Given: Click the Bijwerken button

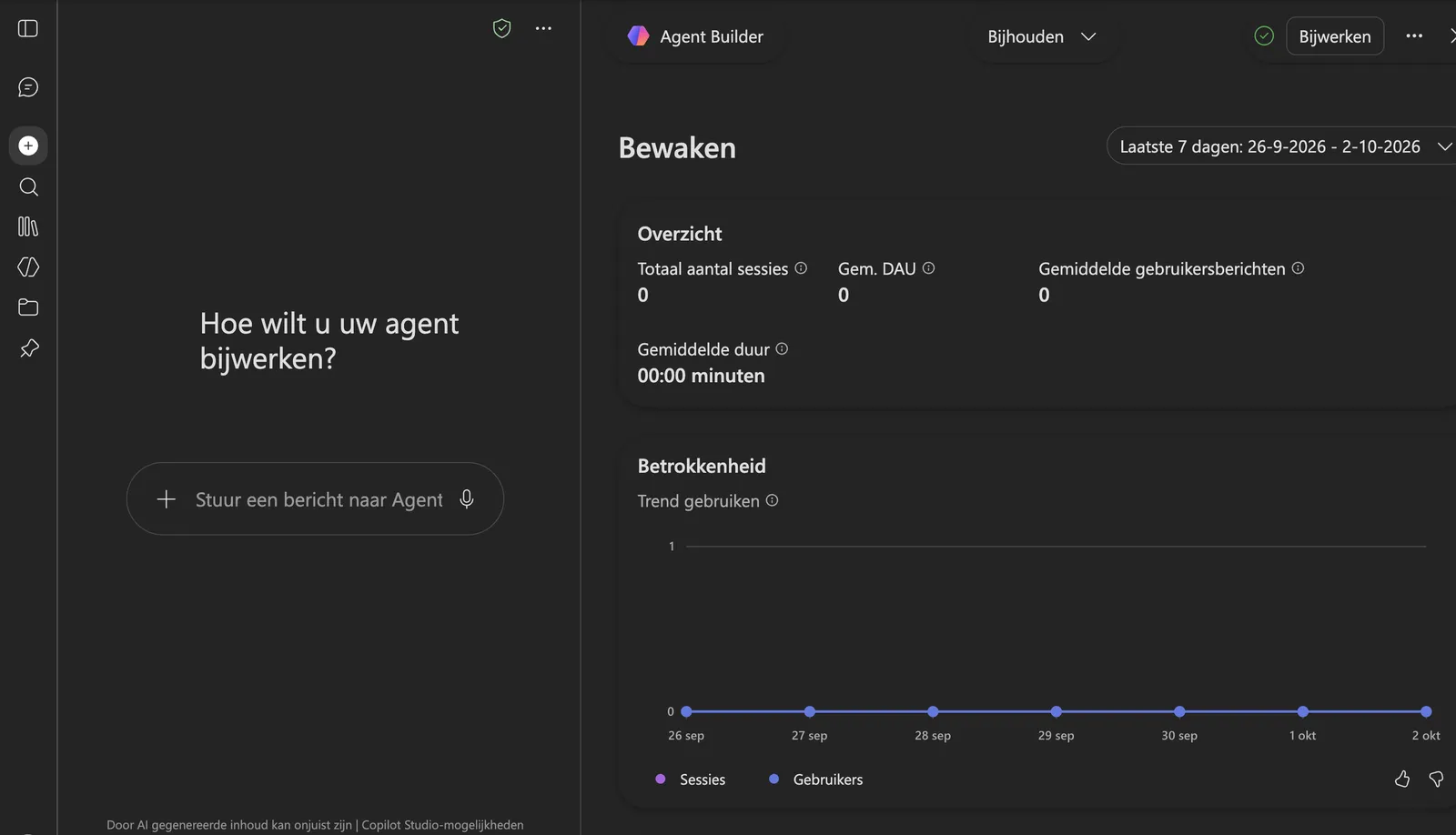Looking at the screenshot, I should pyautogui.click(x=1335, y=36).
